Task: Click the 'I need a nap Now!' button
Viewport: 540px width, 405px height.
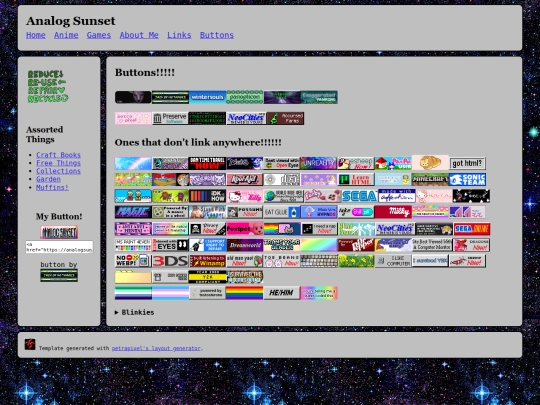Action: 319,229
